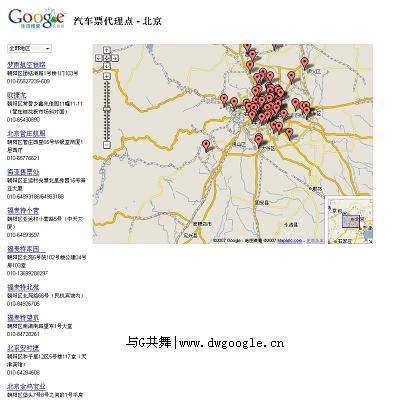Viewport: 408px width, 400px height.
Task: Open the agency link above phone 010-64284608
Action: tap(23, 349)
